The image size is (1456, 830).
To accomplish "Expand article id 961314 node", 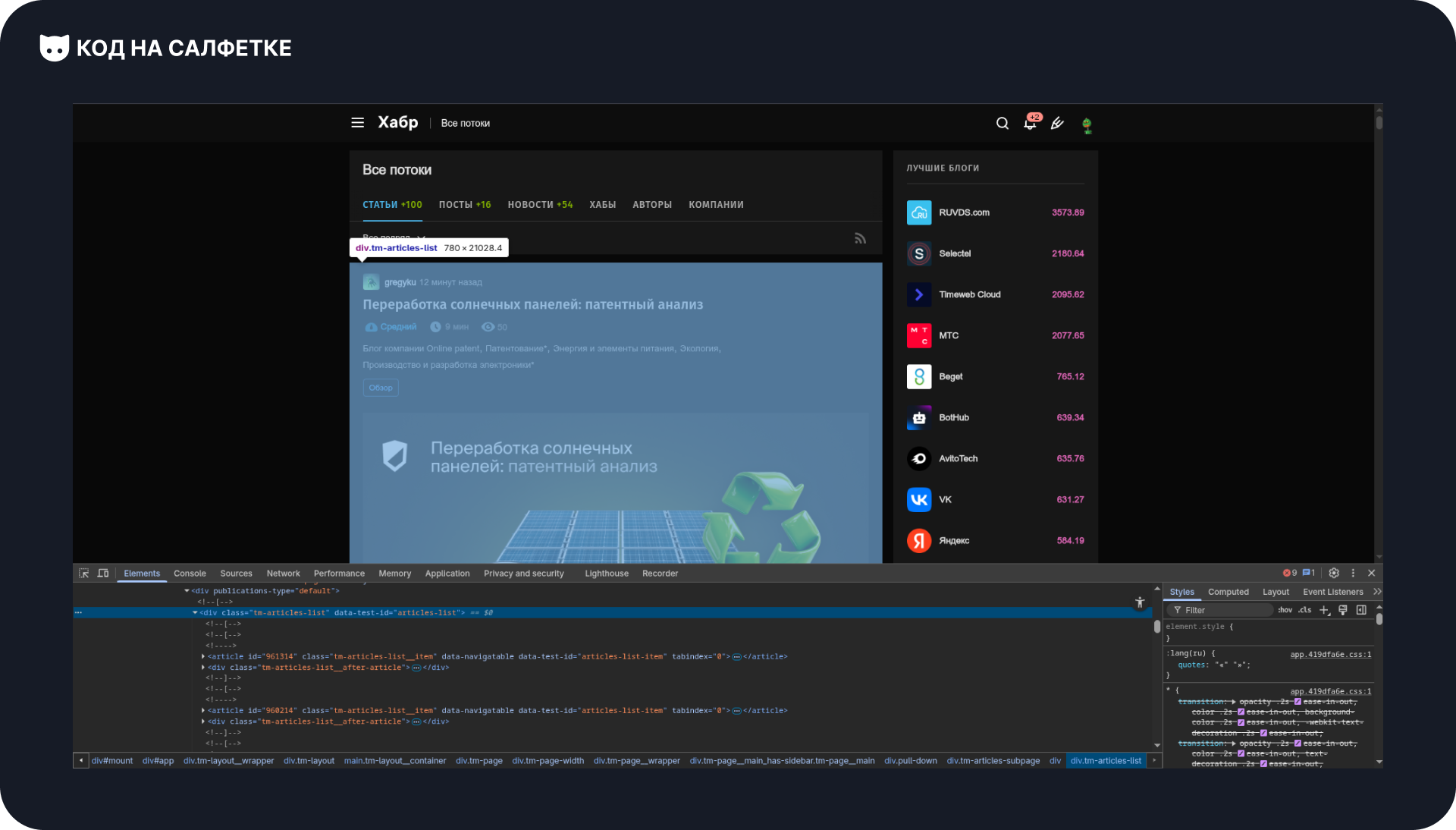I will click(203, 657).
